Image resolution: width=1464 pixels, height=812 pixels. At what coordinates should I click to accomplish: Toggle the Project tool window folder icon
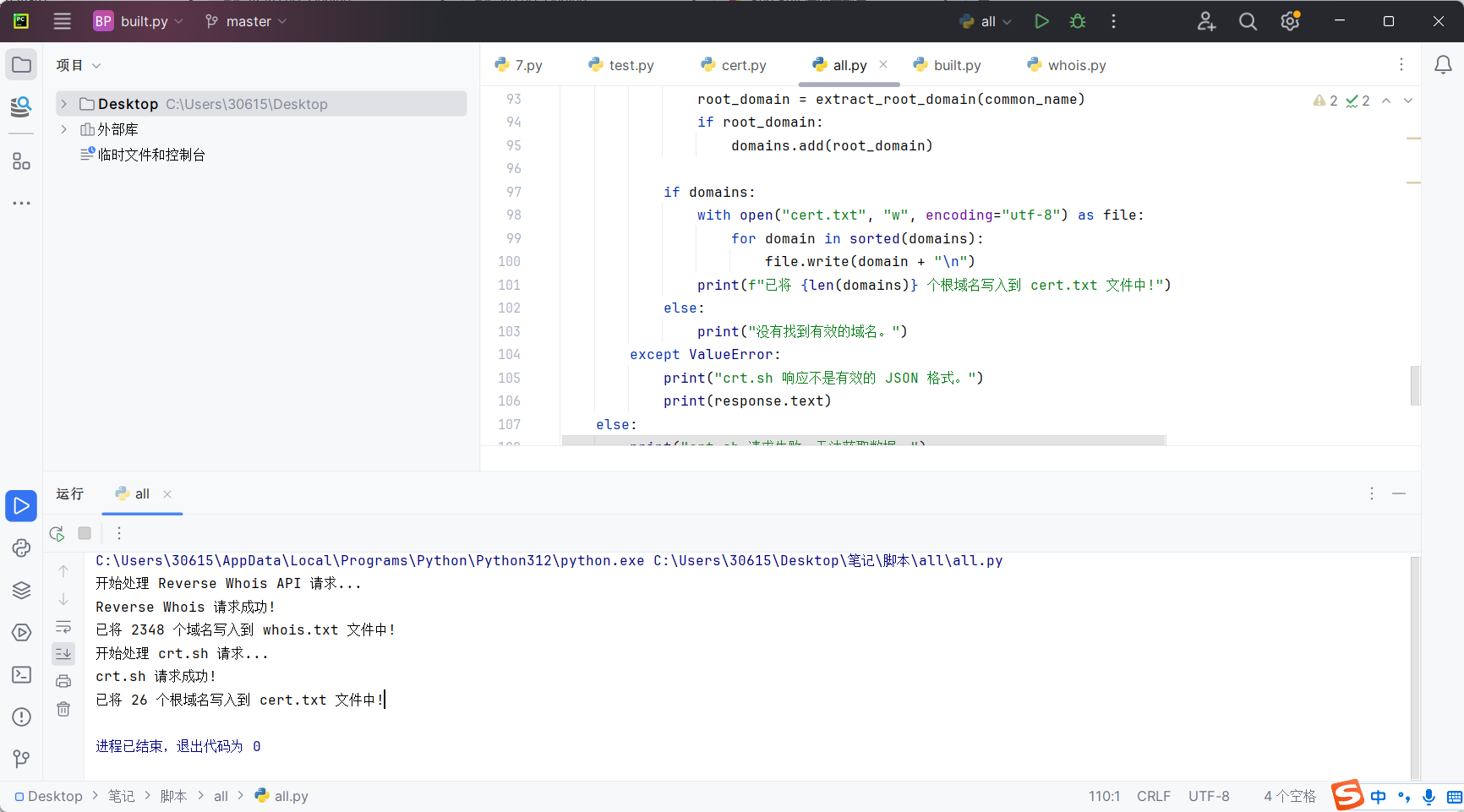coord(21,65)
